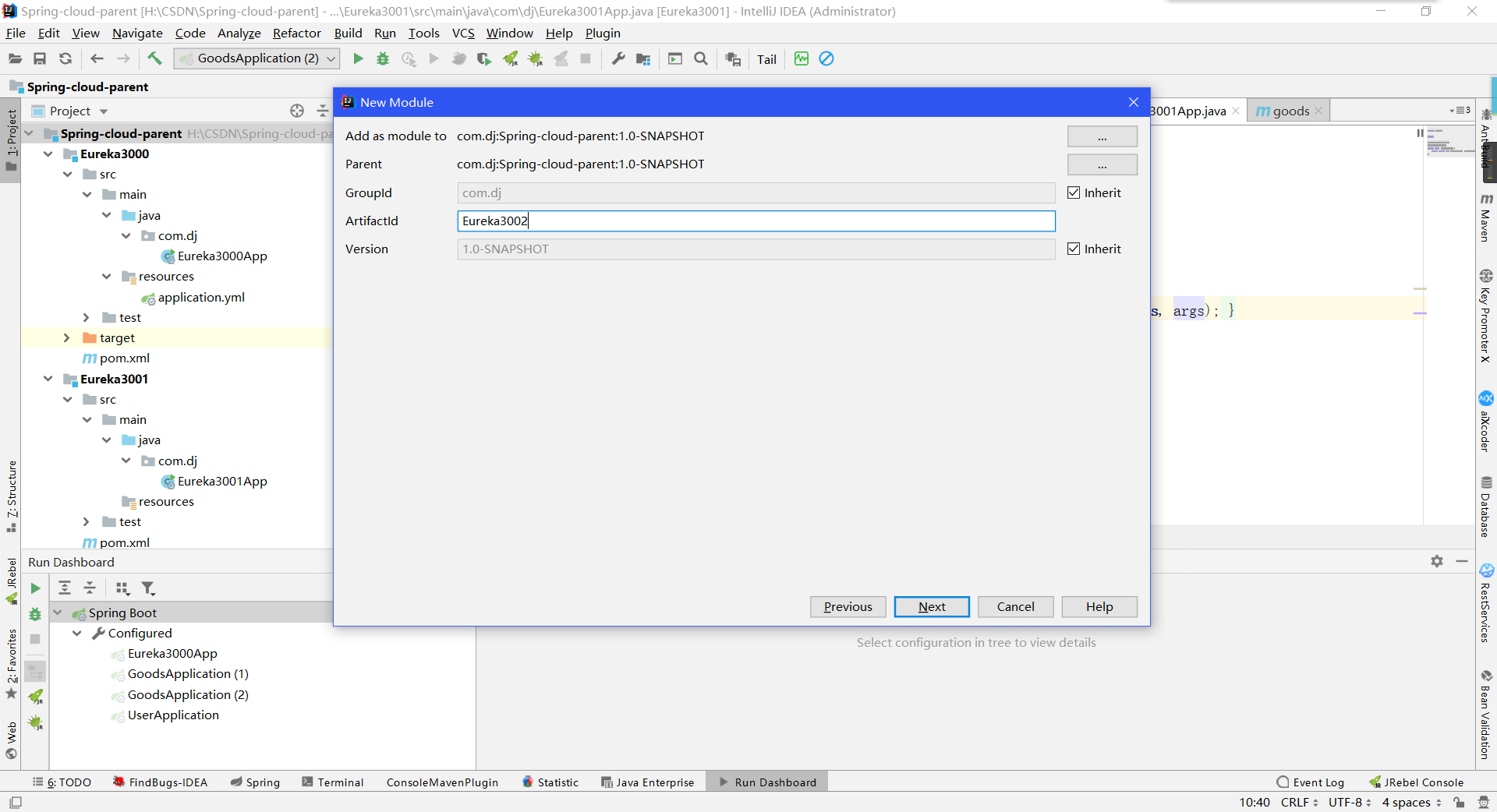Click the Open folder toolbar icon
This screenshot has width=1497, height=812.
click(x=15, y=58)
